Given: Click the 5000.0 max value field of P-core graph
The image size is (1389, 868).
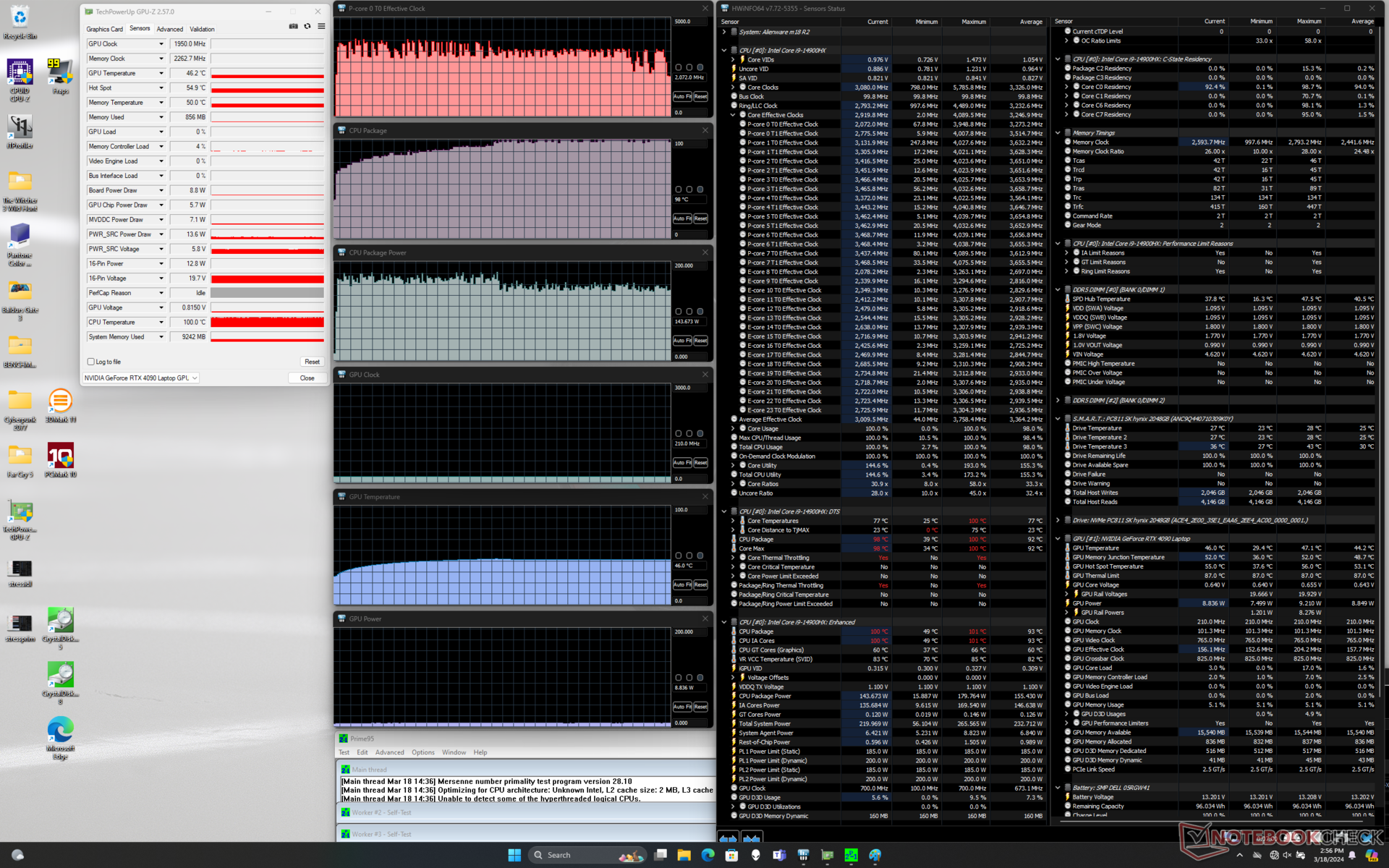Looking at the screenshot, I should (689, 22).
